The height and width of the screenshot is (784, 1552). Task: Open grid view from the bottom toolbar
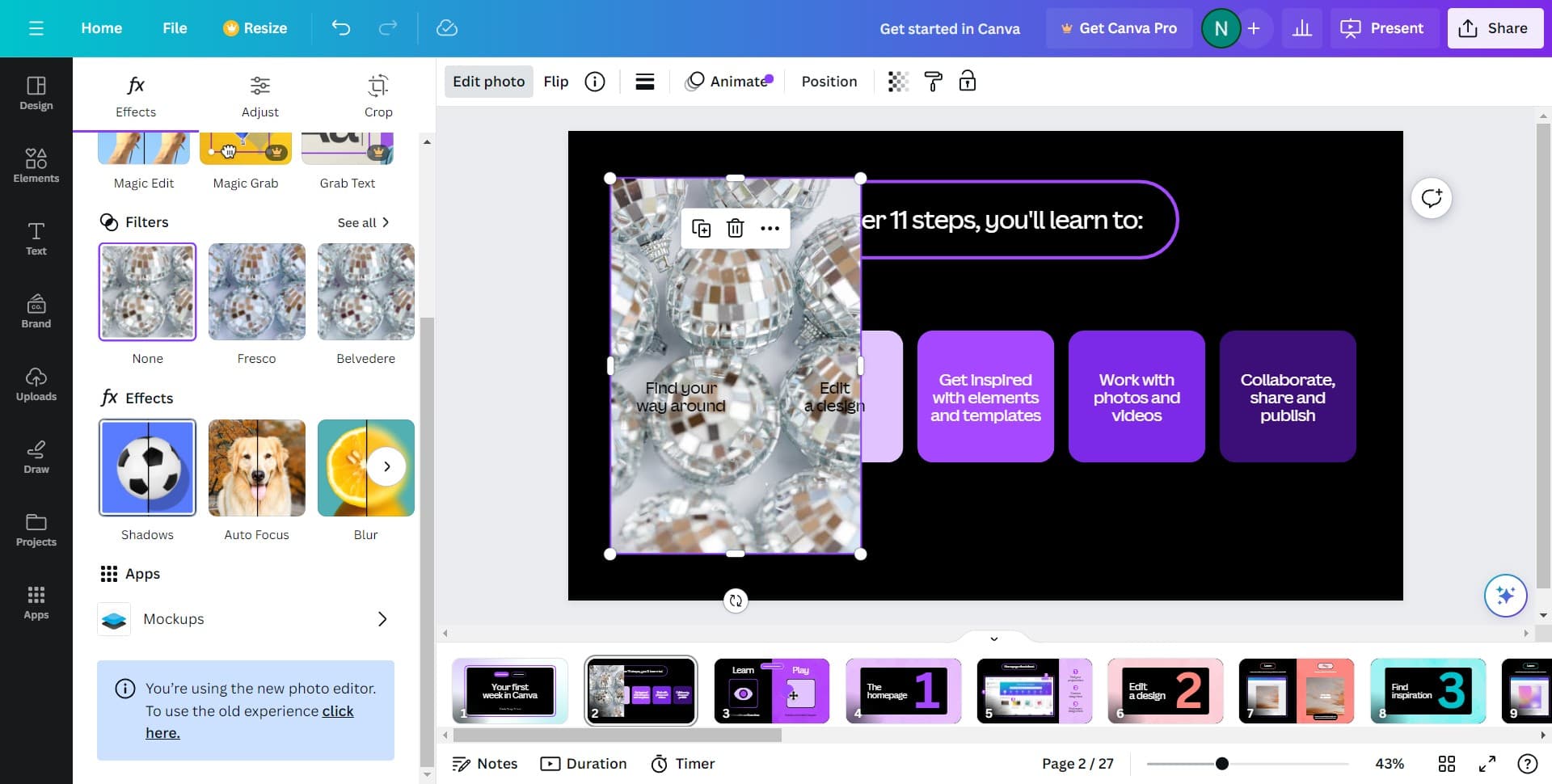coord(1447,763)
